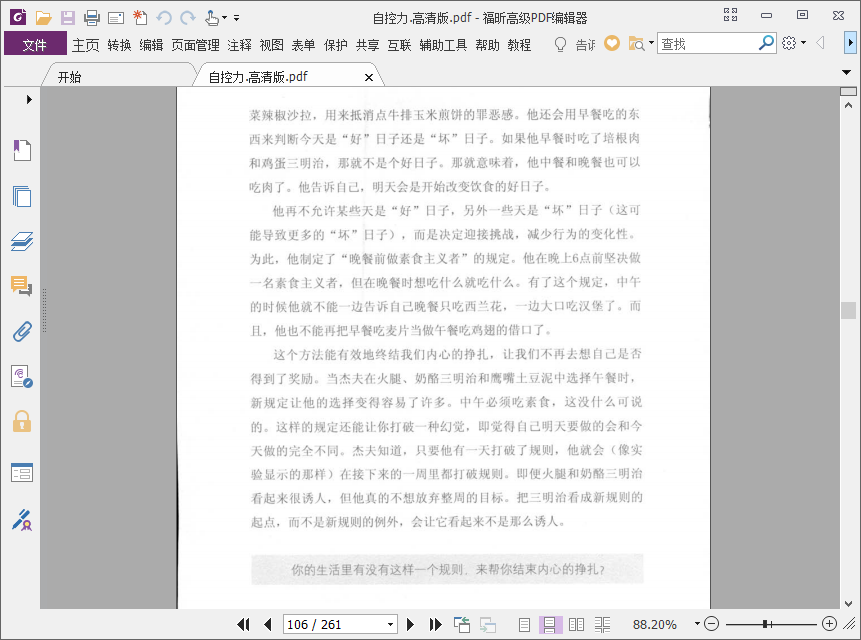Open the Layers panel icon

(22, 242)
